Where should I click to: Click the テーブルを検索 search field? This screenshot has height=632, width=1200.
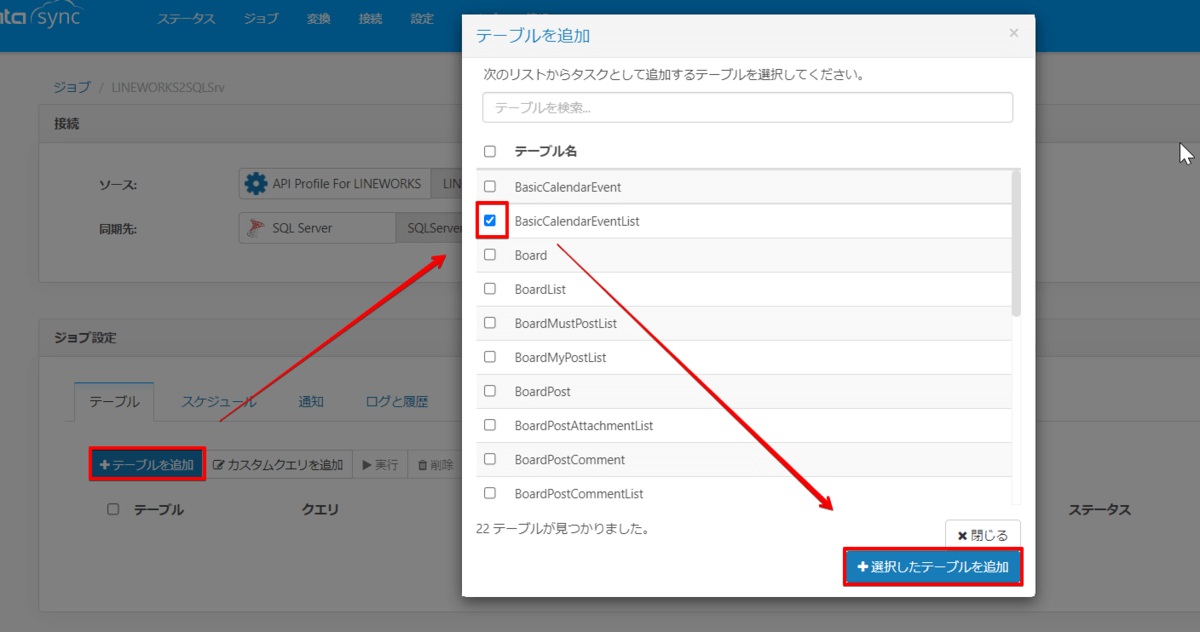(x=747, y=108)
